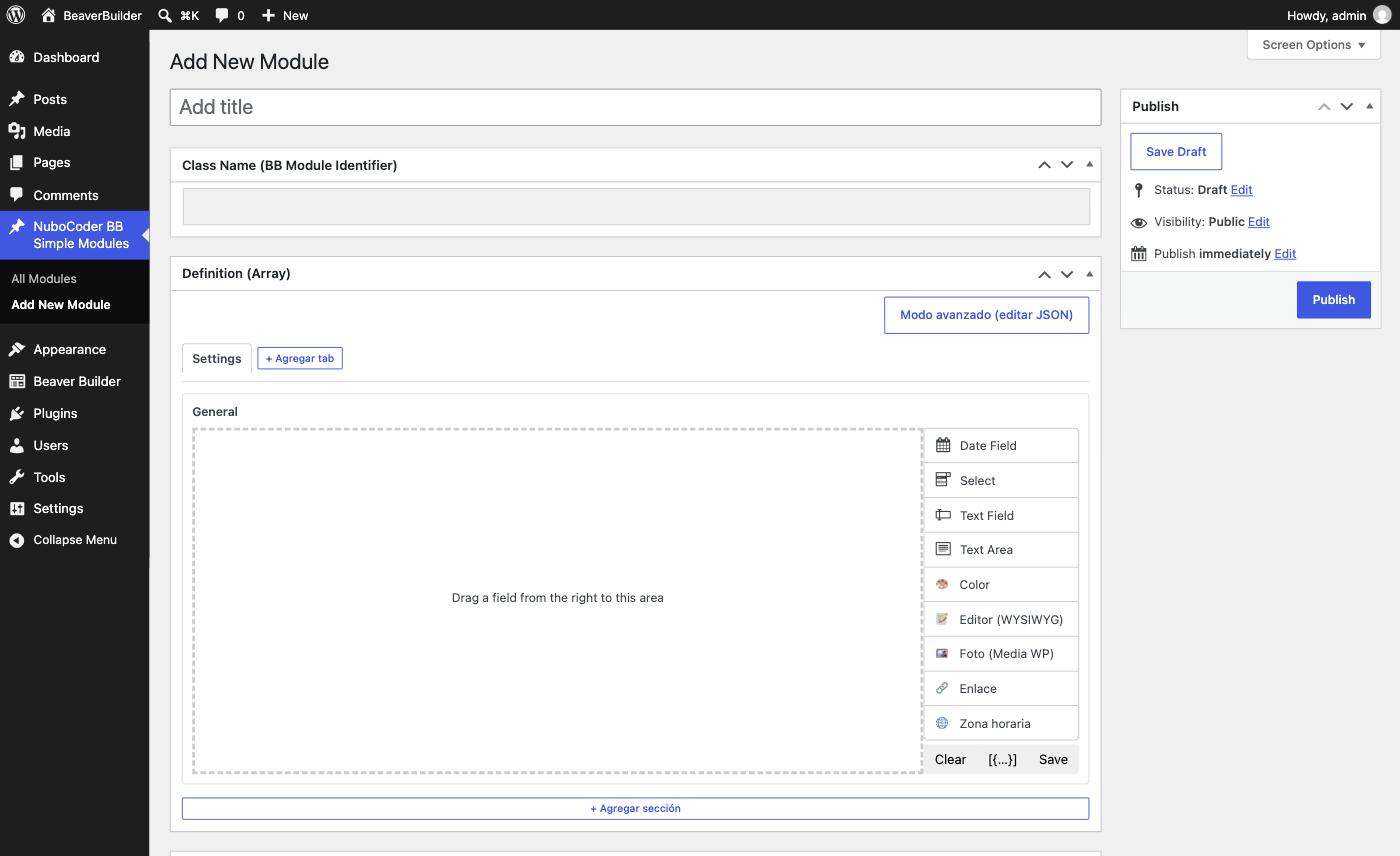Image resolution: width=1400 pixels, height=856 pixels.
Task: Click the Settings sliders icon
Action: (17, 508)
